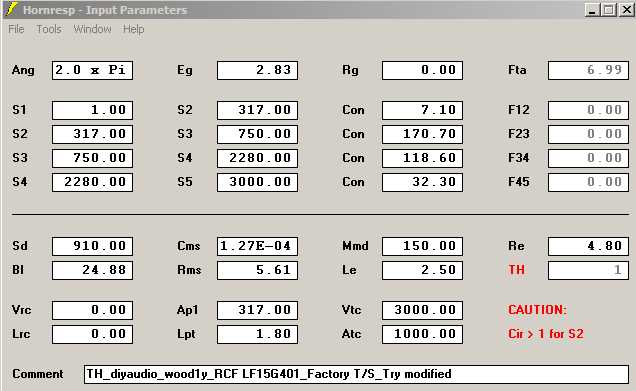
Task: Click the red TH label
Action: (516, 270)
